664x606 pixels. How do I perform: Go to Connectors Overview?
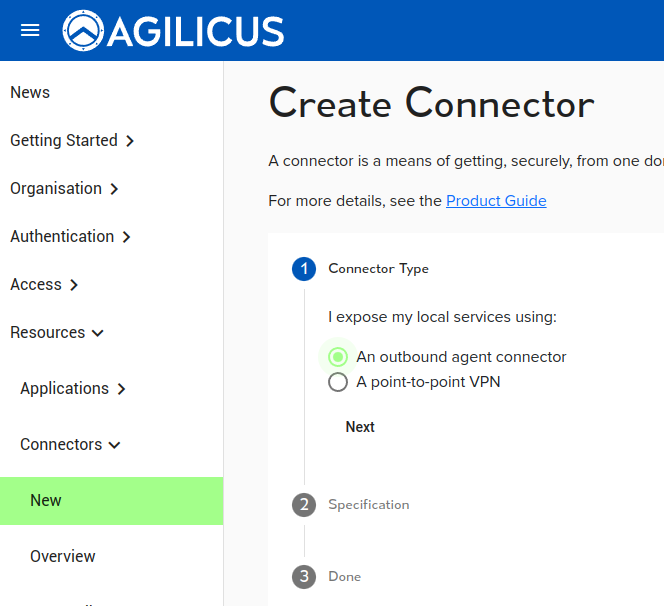(63, 557)
